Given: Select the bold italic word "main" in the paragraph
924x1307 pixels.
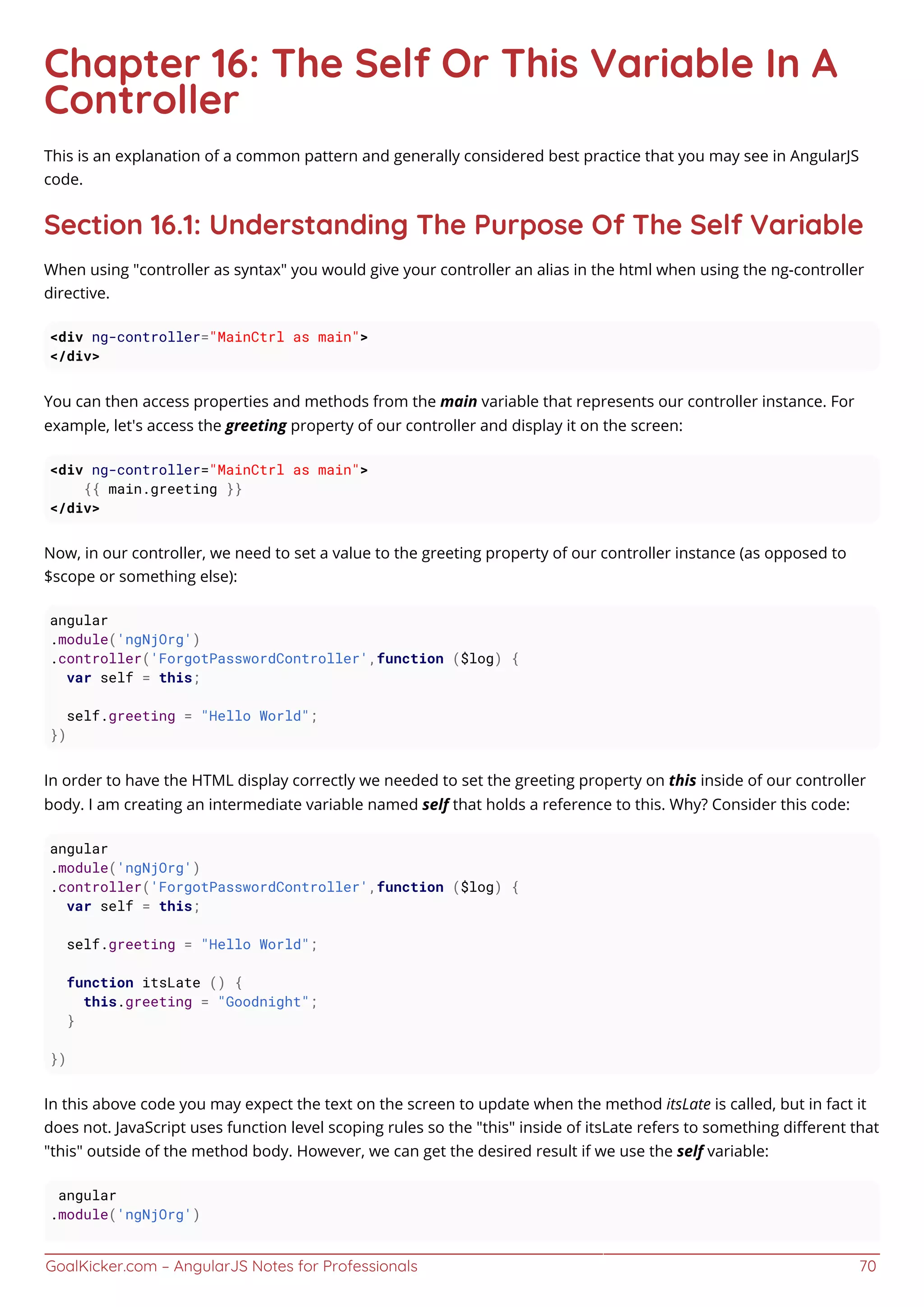Looking at the screenshot, I should tap(458, 402).
